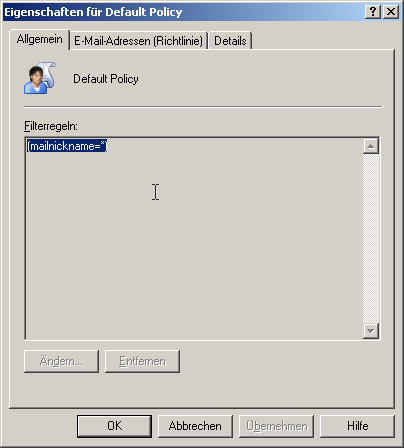This screenshot has height=448, width=404.
Task: Click the question mark help icon
Action: coord(373,12)
